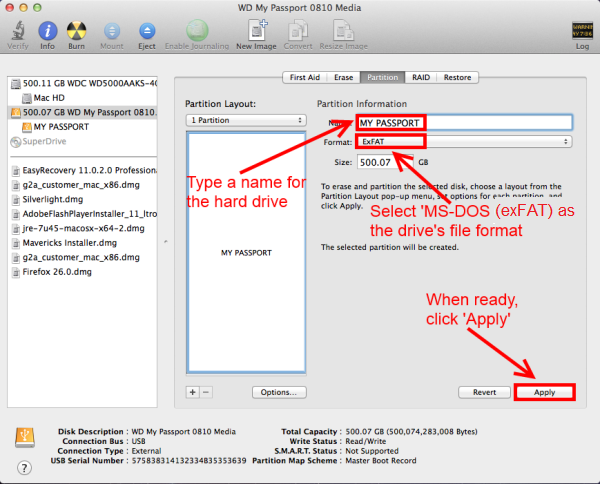Click Apply to create the partition

(x=545, y=392)
